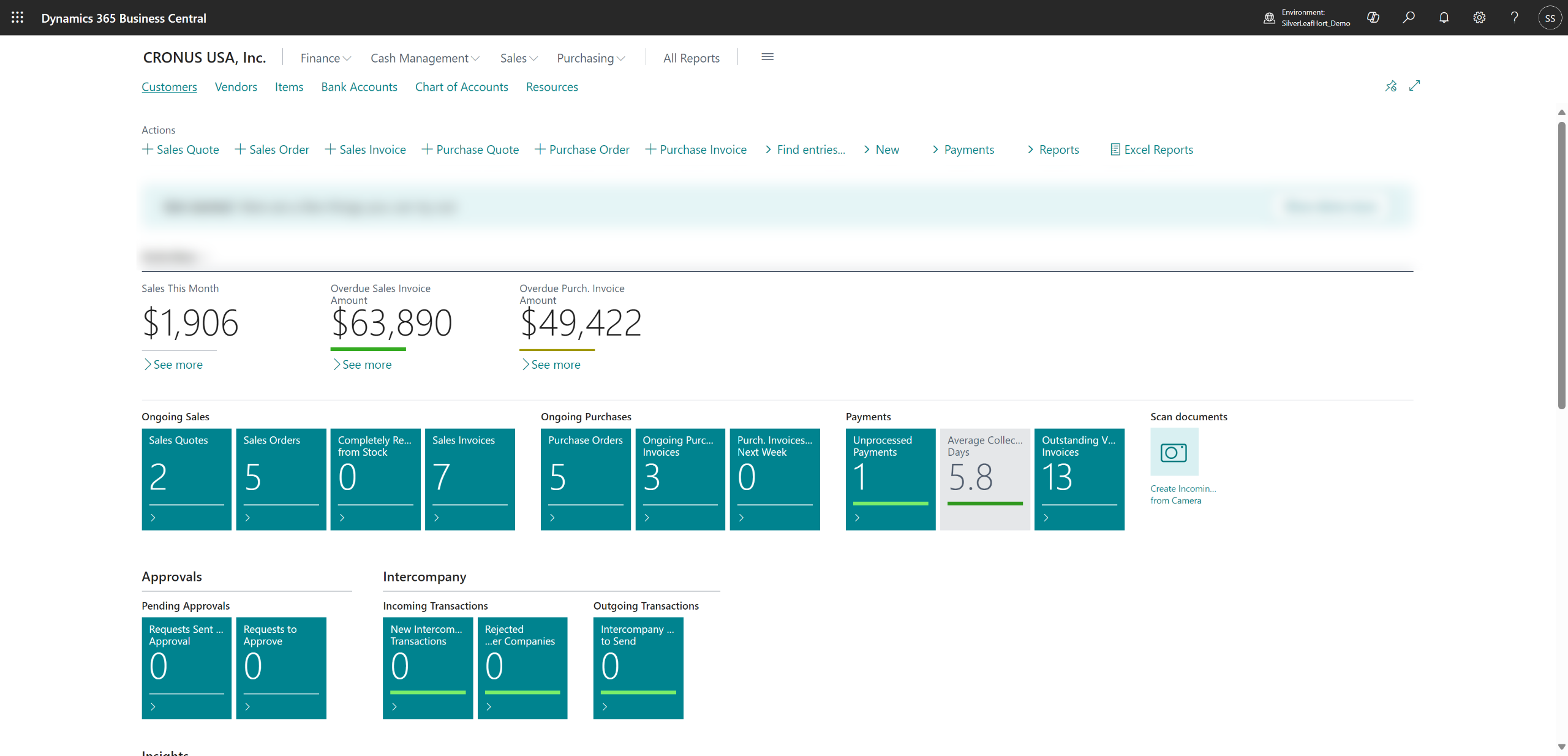Open the Sales Invoices tile showing 7

pos(469,478)
